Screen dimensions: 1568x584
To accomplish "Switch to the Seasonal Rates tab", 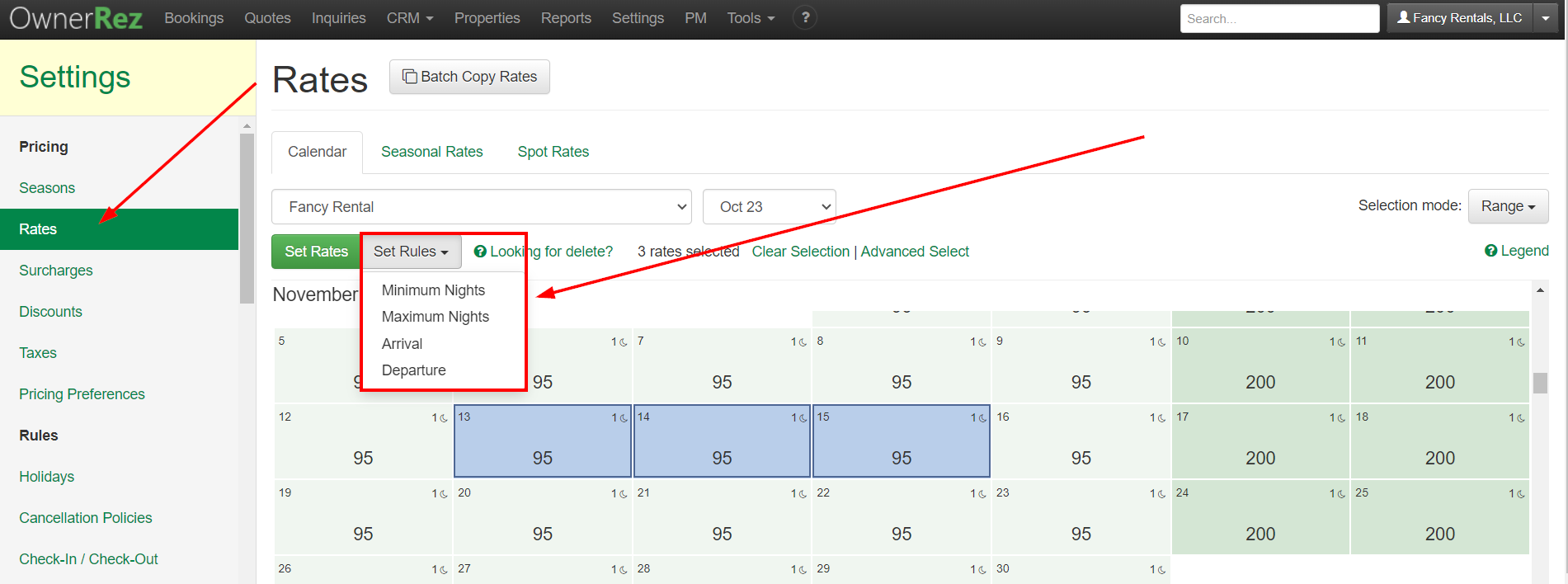I will [431, 152].
